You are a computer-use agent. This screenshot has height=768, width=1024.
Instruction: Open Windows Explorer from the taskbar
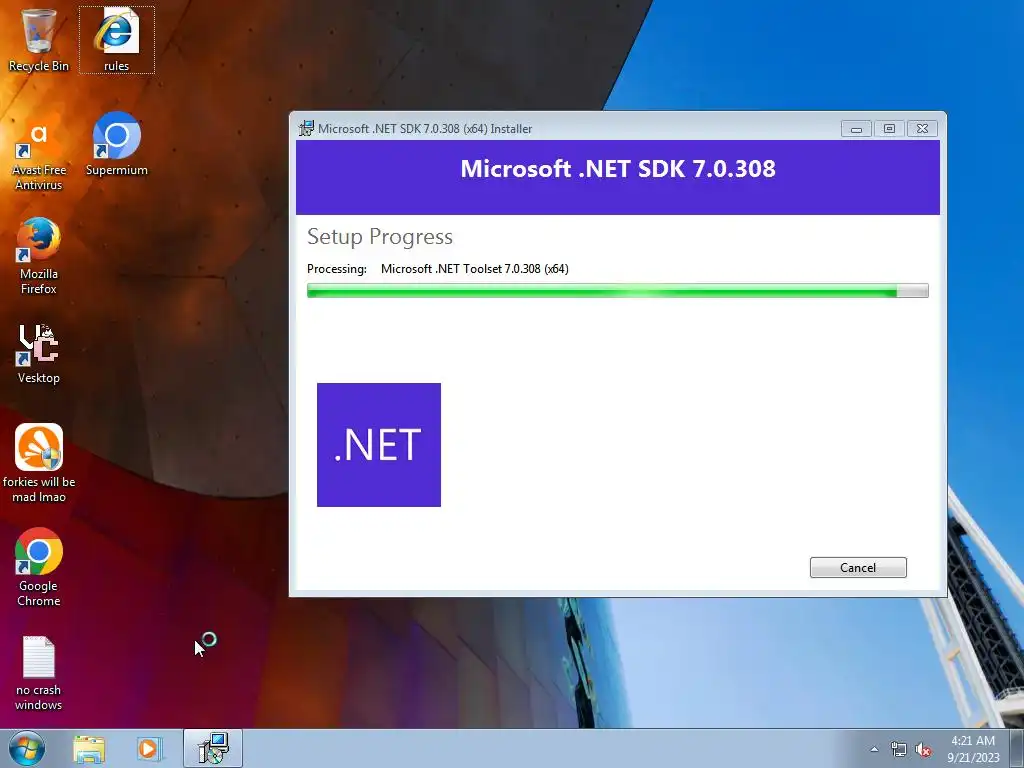coord(89,748)
